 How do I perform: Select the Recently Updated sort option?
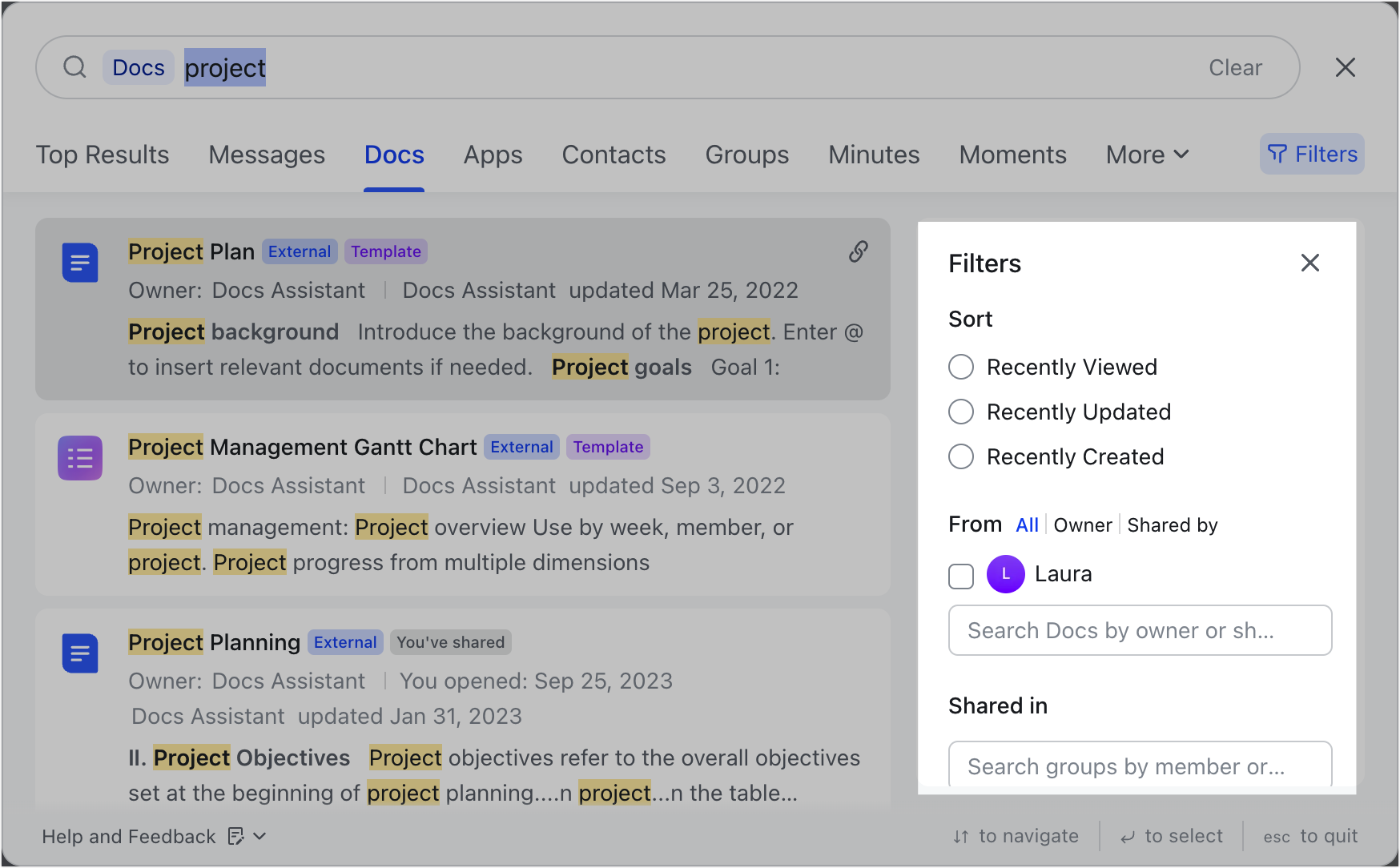961,412
